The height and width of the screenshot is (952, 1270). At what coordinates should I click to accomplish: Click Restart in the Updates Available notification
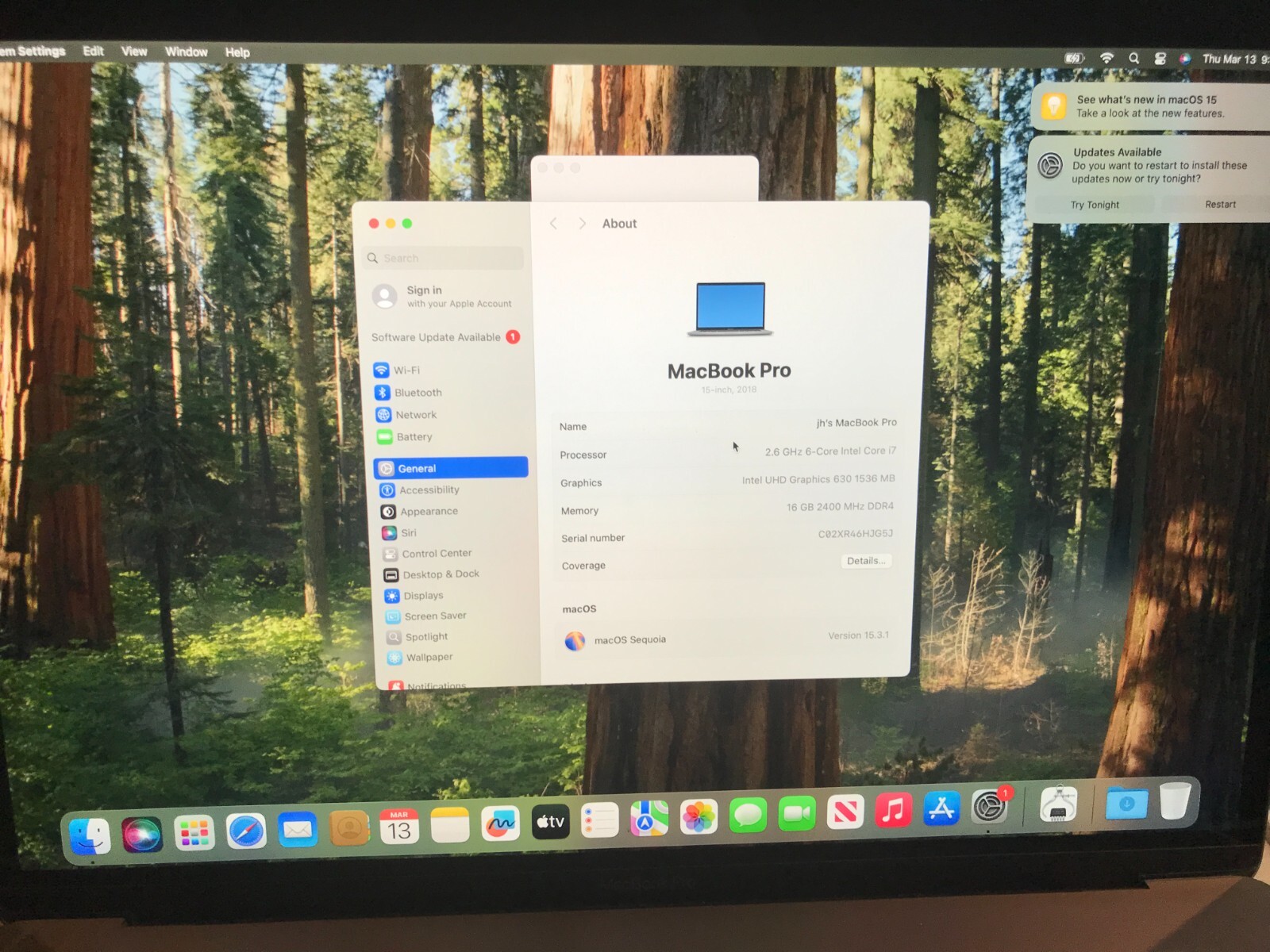point(1219,204)
